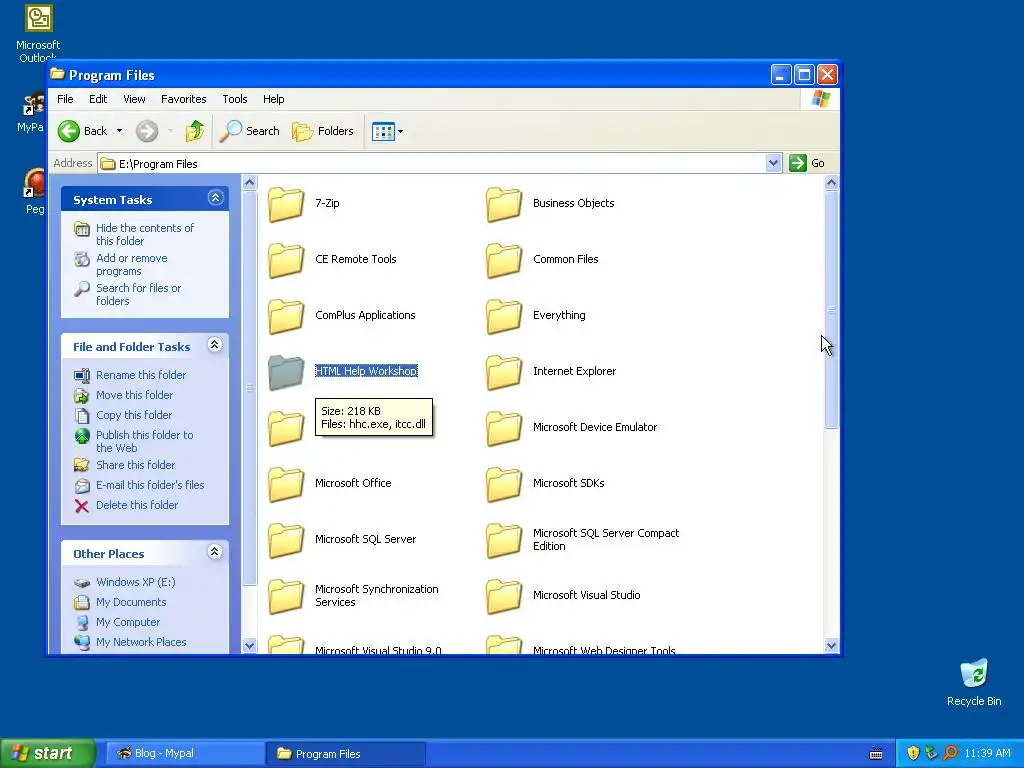Viewport: 1024px width, 768px height.
Task: Click Program Files taskbar button
Action: click(x=346, y=754)
